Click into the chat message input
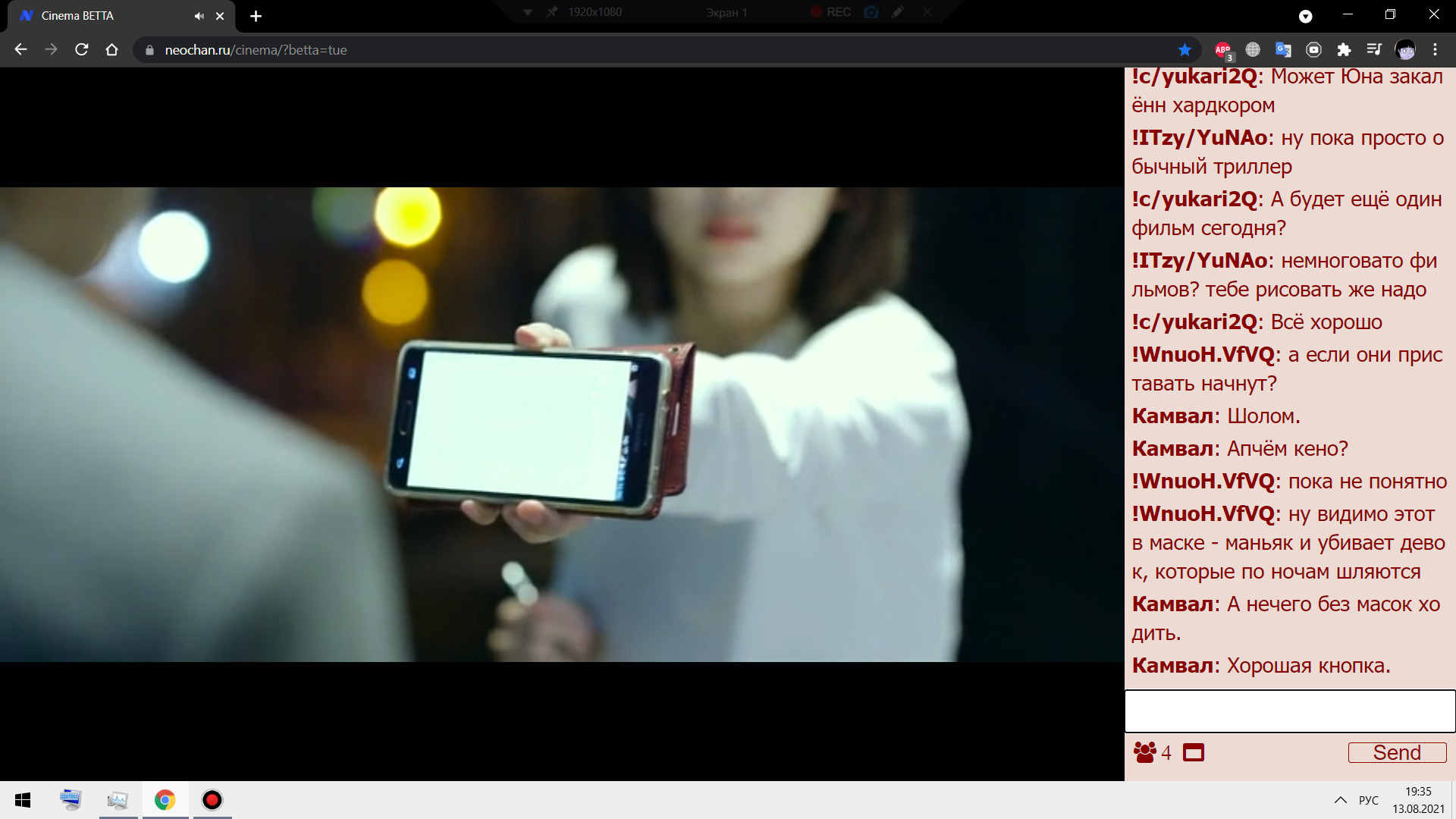The image size is (1456, 819). pos(1289,711)
